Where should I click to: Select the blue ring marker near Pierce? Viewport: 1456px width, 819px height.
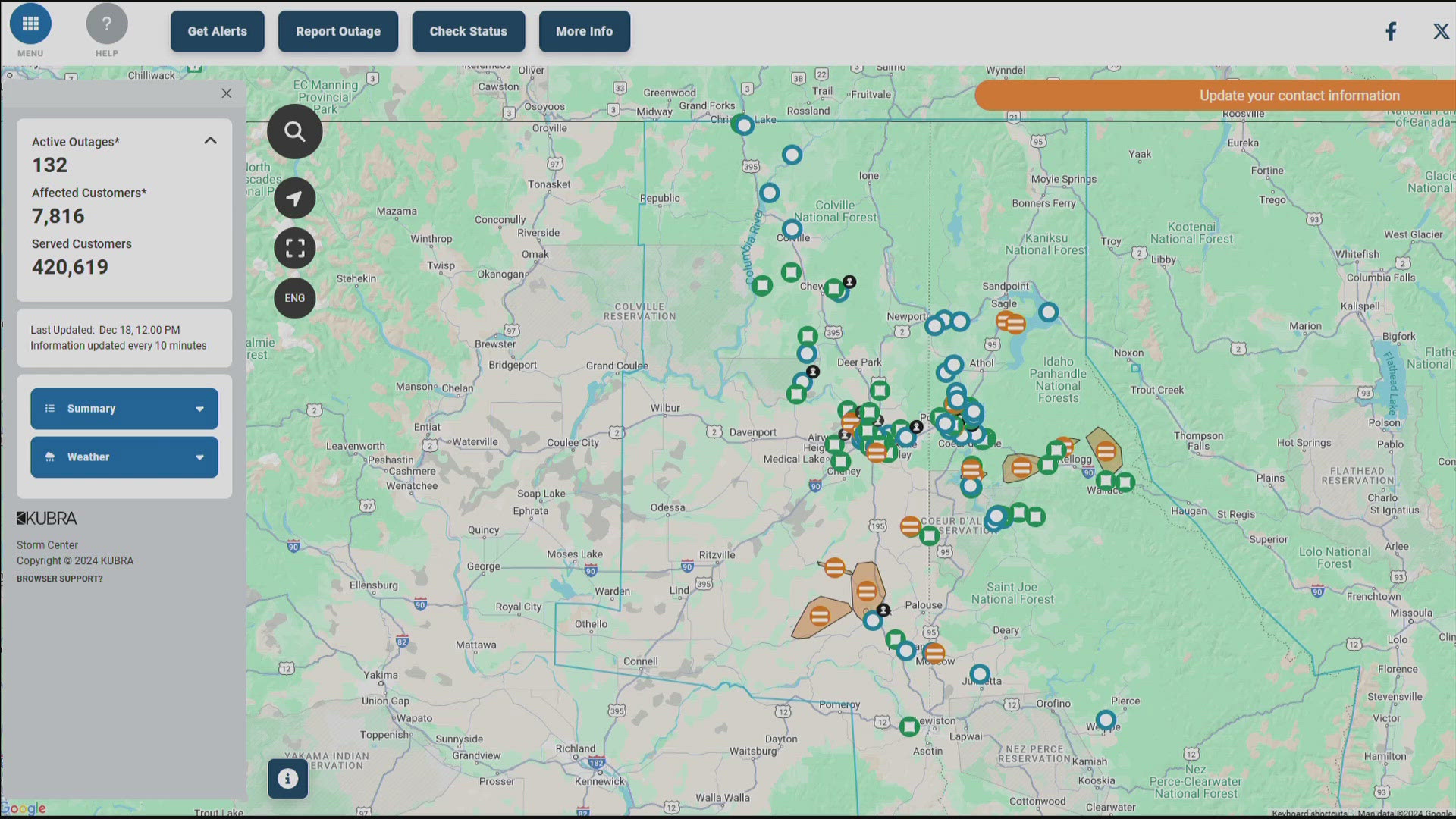click(1106, 720)
